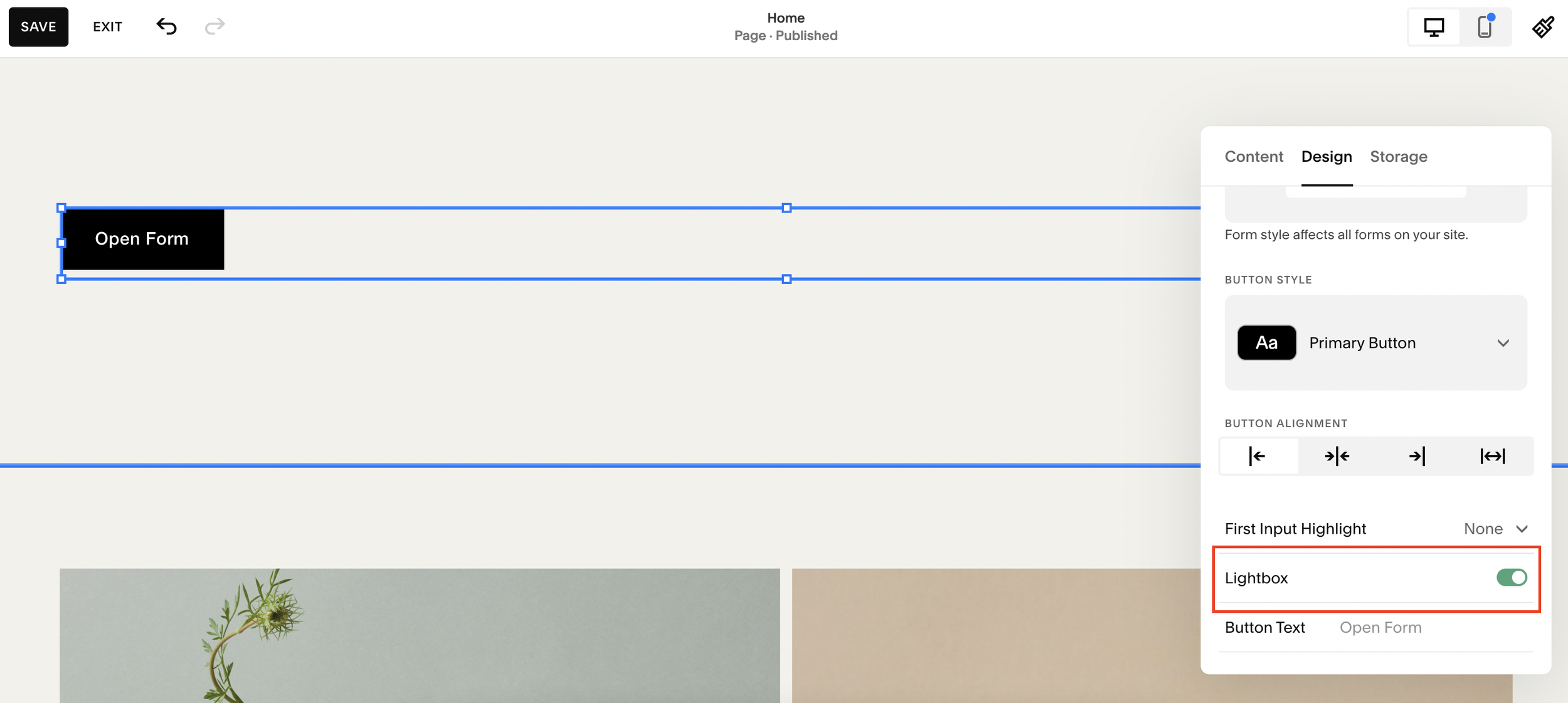Switch to desktop view icon

click(x=1434, y=27)
